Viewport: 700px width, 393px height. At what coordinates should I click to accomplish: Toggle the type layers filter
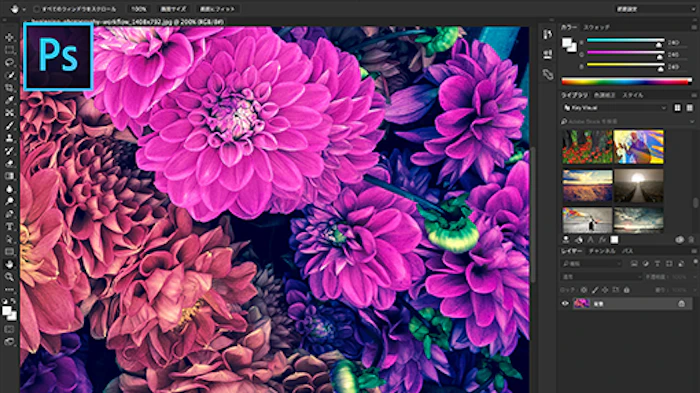tap(657, 264)
